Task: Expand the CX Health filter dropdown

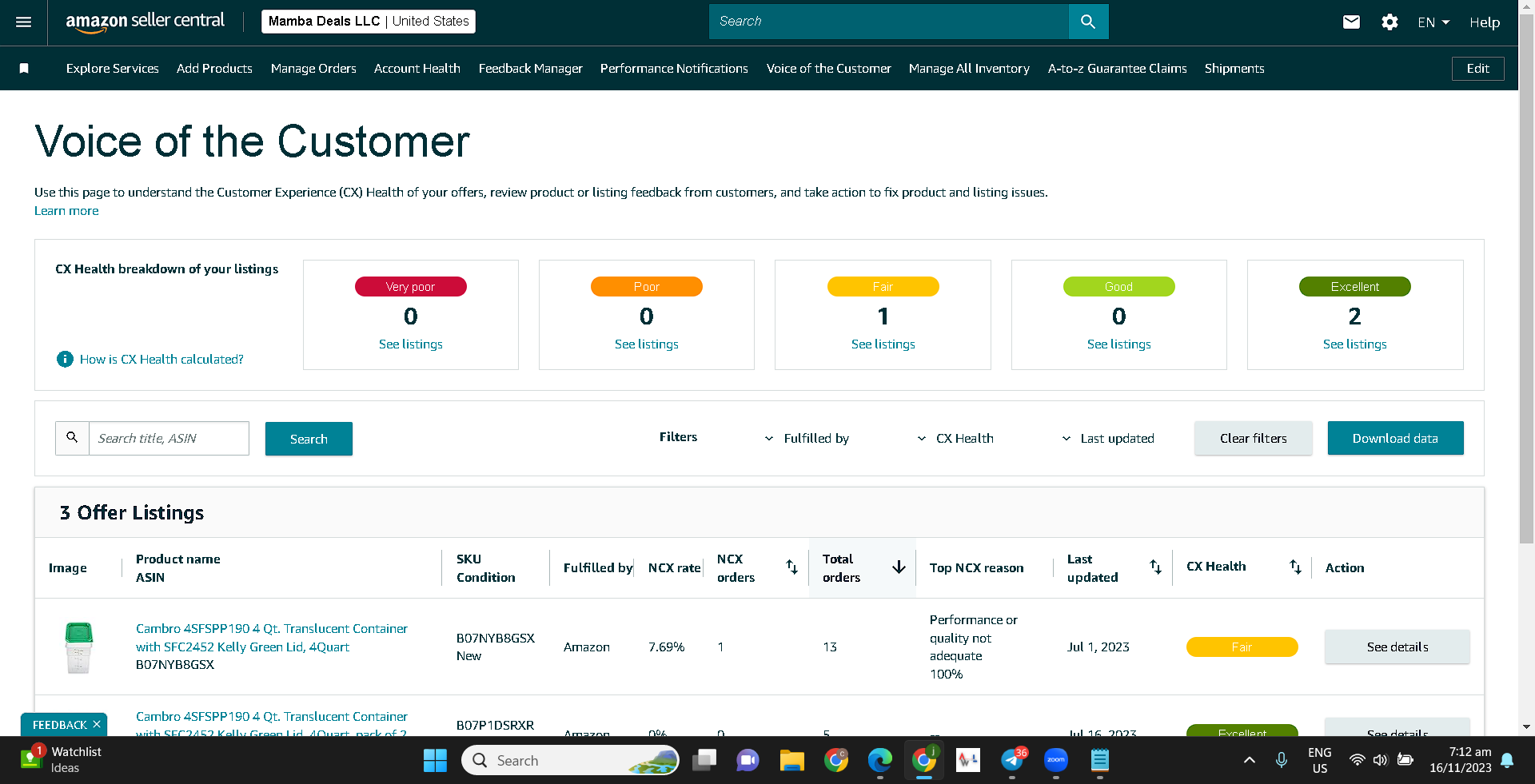Action: point(955,438)
